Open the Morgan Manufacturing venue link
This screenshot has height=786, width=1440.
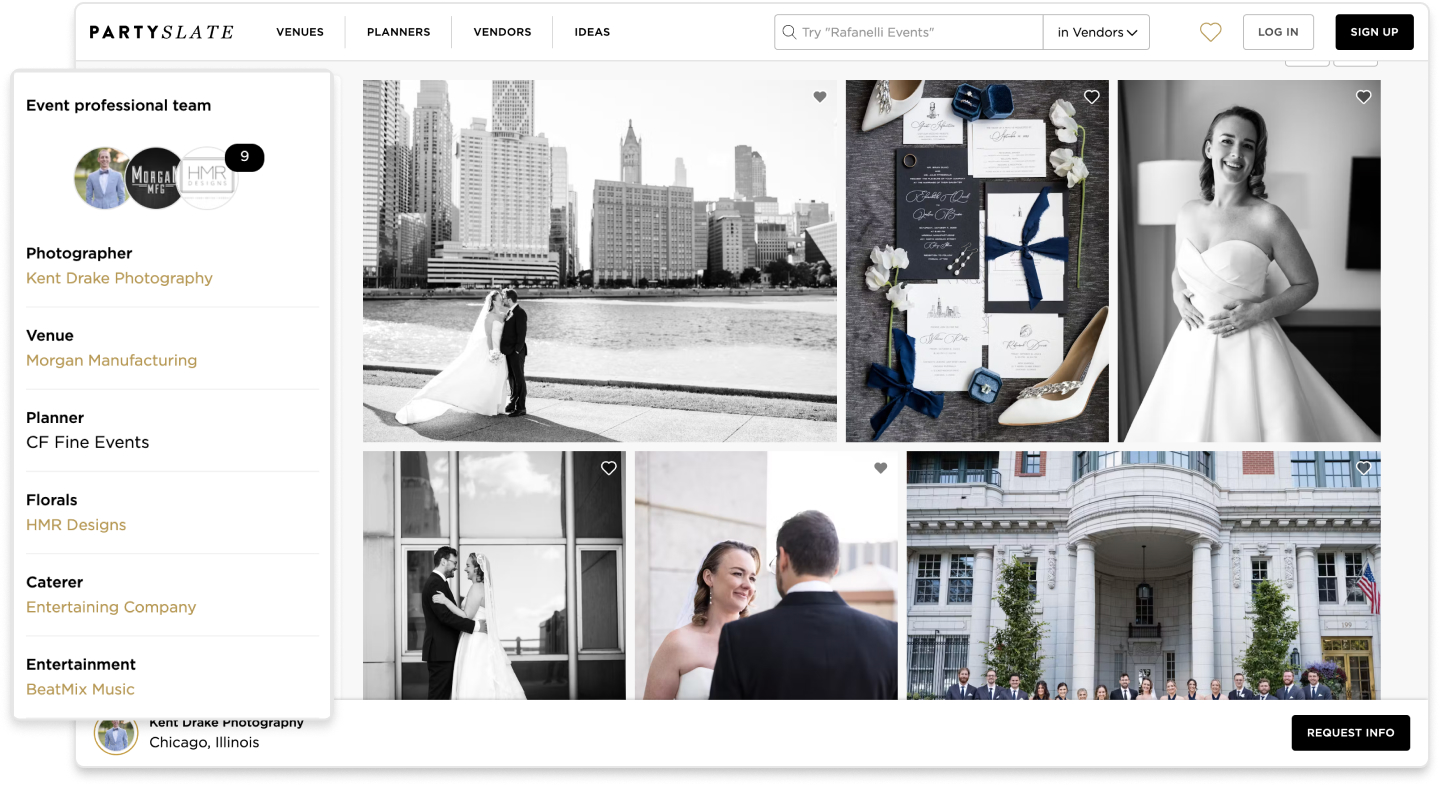(x=111, y=360)
